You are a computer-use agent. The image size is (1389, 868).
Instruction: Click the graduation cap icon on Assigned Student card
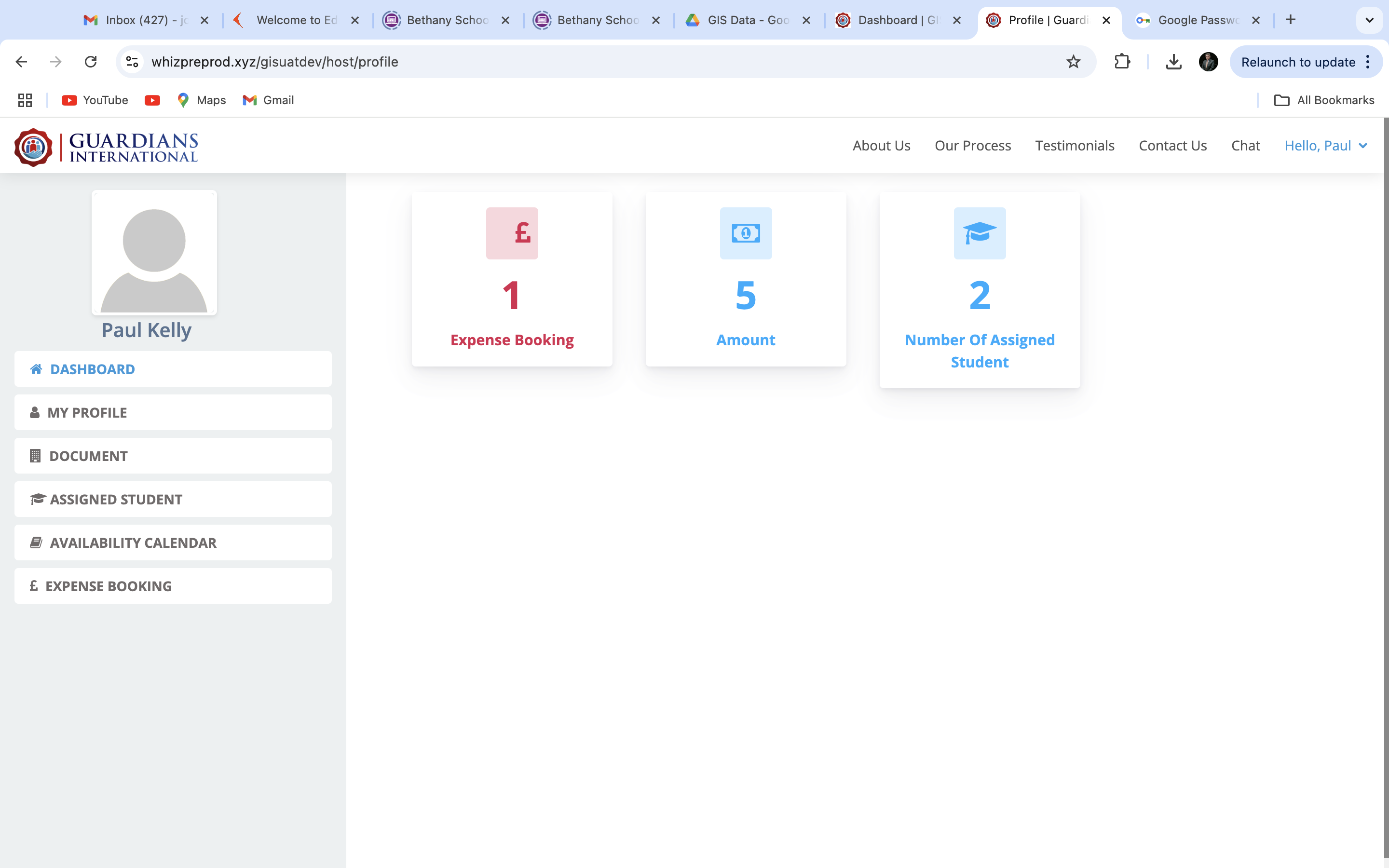pos(979,233)
